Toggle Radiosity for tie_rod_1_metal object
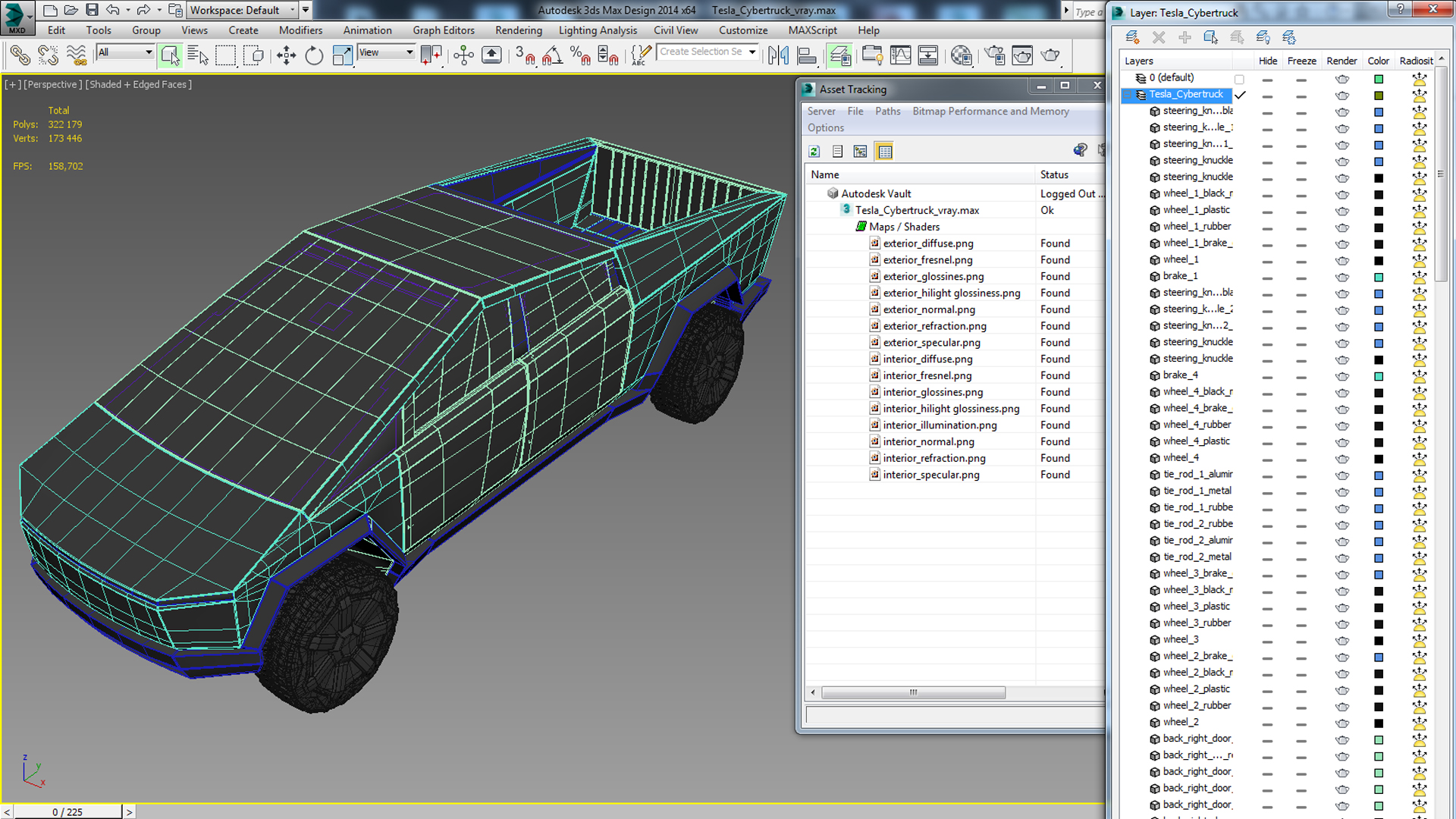Image resolution: width=1456 pixels, height=819 pixels. tap(1419, 491)
